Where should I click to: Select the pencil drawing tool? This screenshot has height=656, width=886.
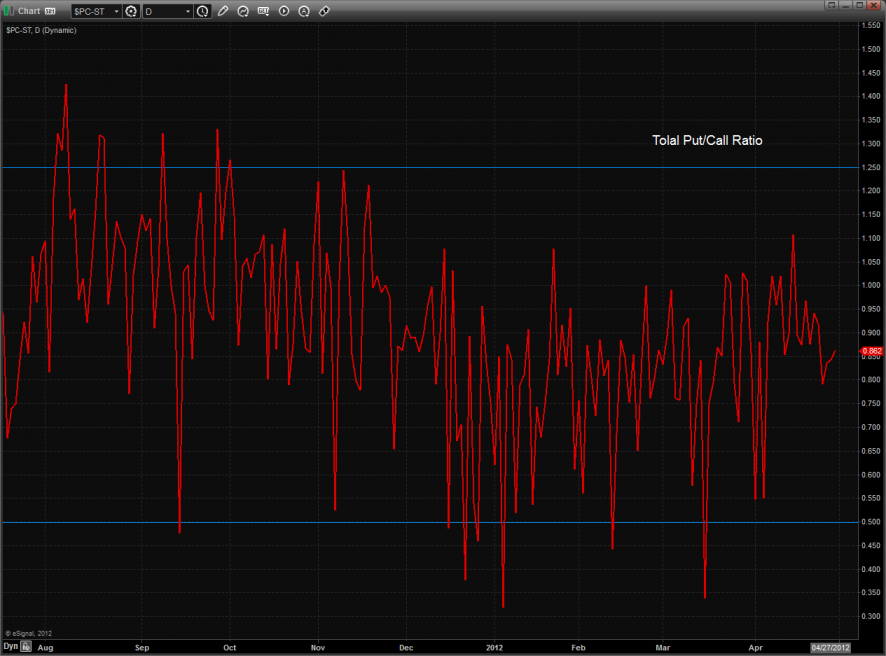(x=223, y=11)
